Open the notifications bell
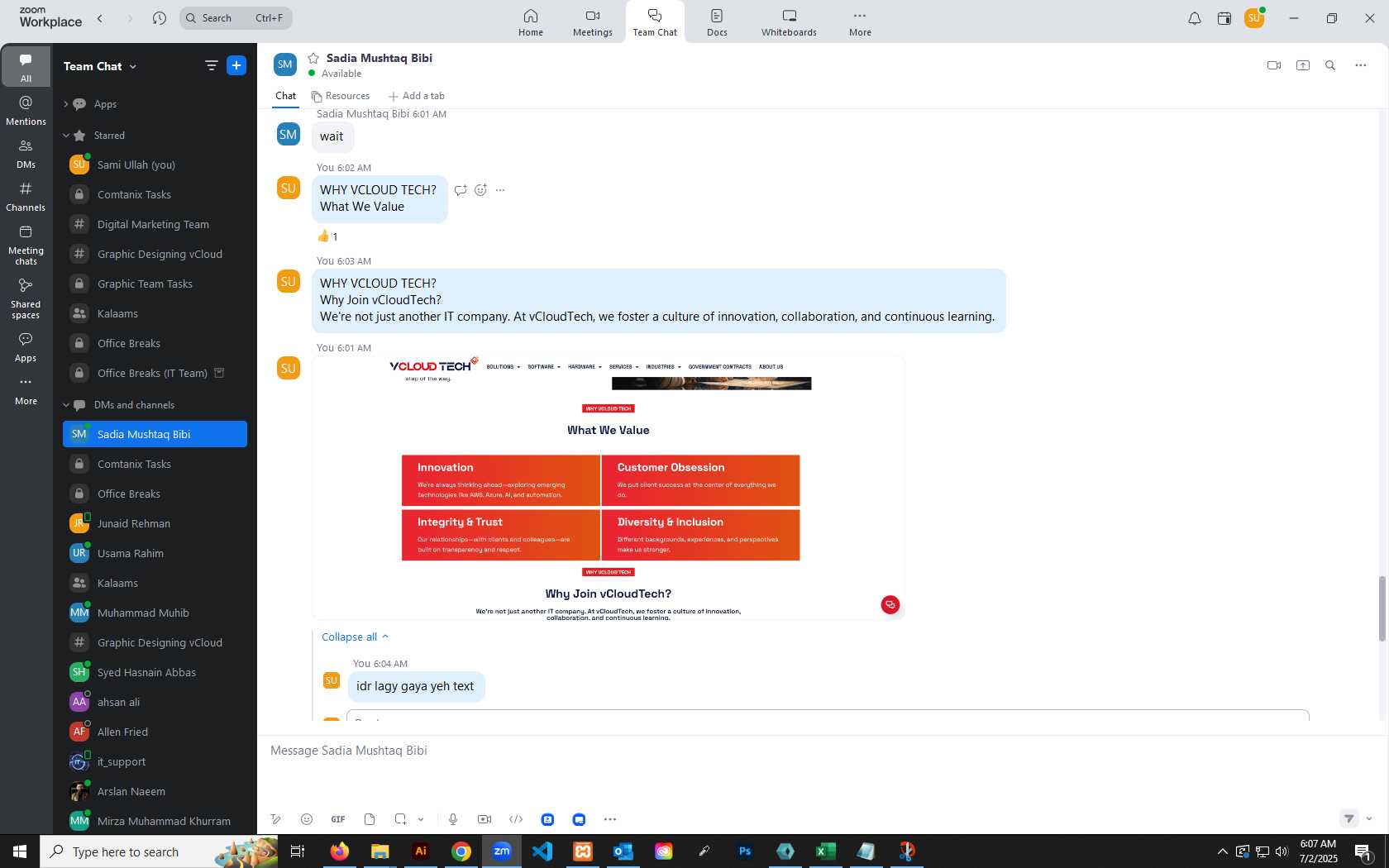This screenshot has height=868, width=1389. [x=1195, y=18]
